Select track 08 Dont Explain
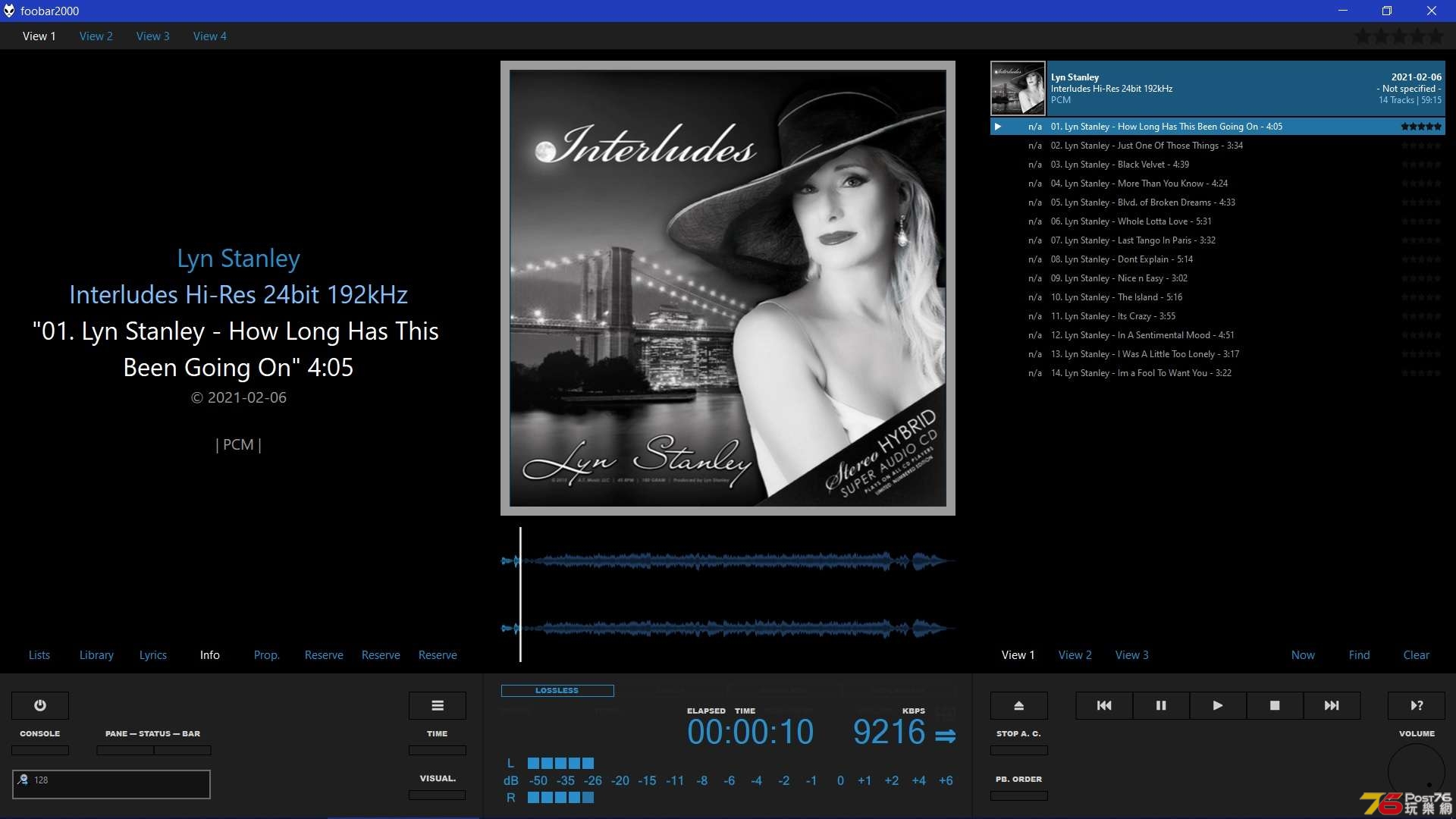Screen dimensions: 1456x819 [x=1218, y=259]
